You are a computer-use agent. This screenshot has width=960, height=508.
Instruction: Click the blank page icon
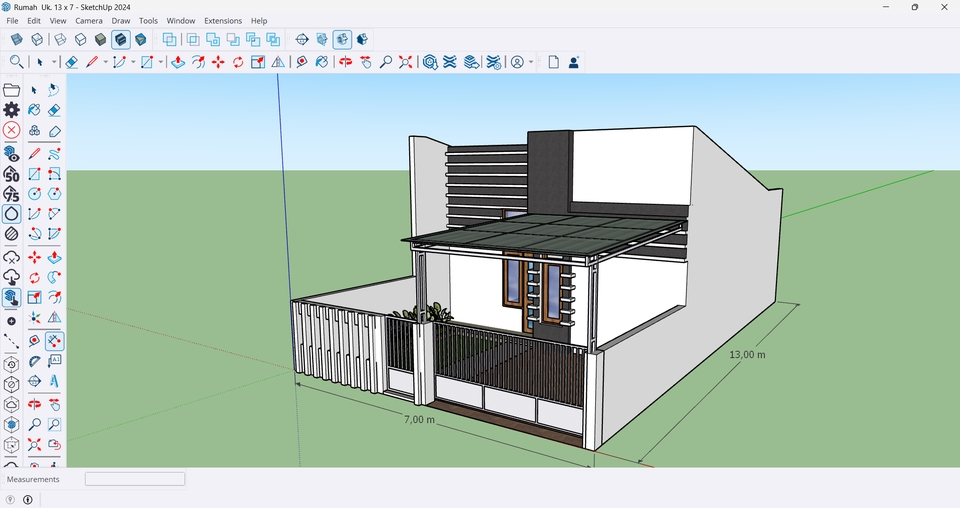click(x=553, y=62)
